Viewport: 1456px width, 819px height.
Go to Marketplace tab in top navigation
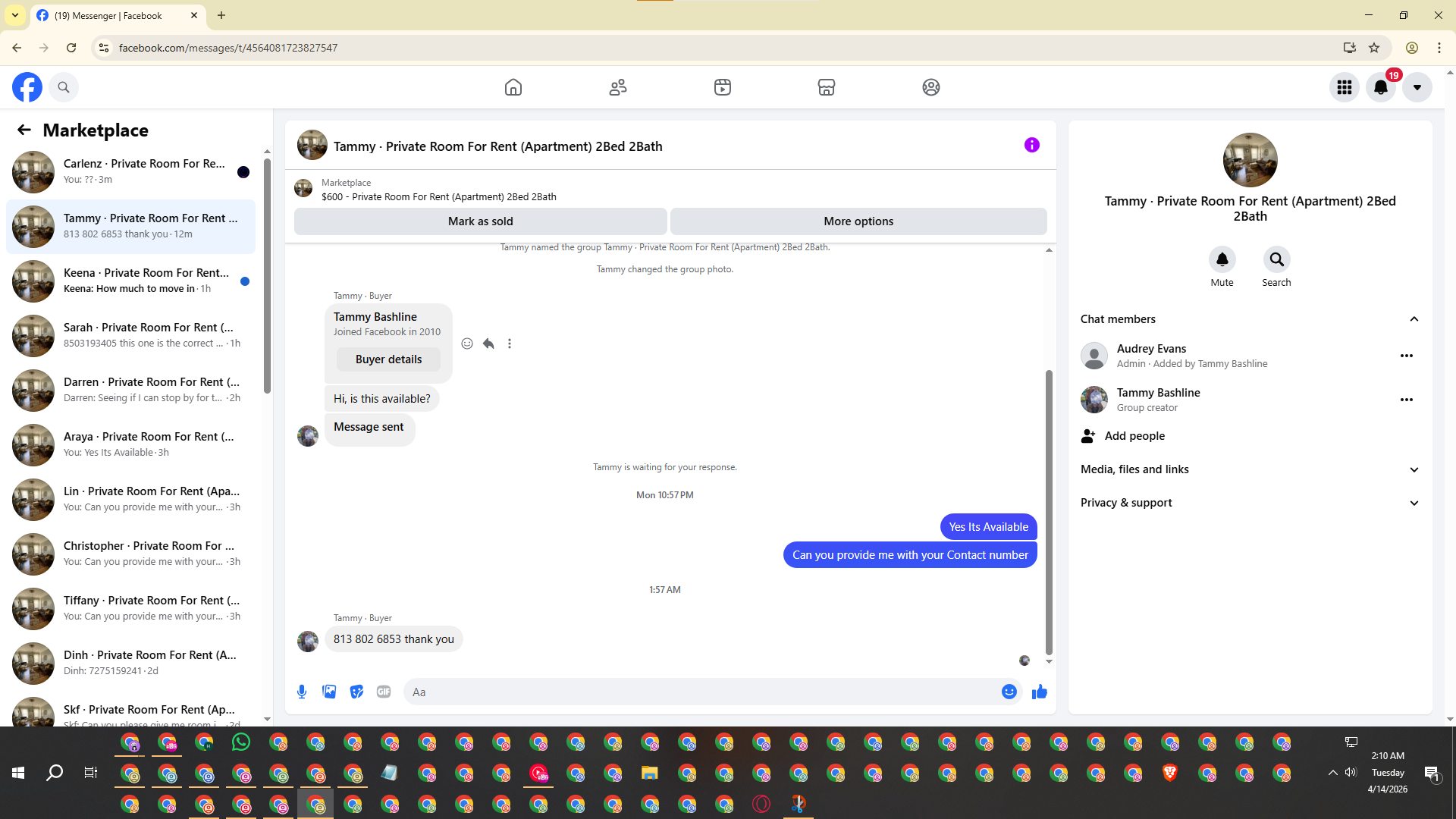pyautogui.click(x=826, y=87)
